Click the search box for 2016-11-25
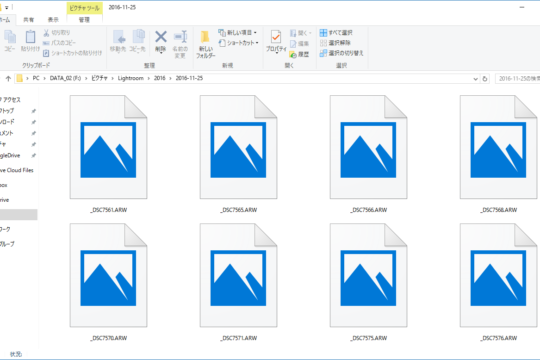The image size is (540, 360). [518, 79]
